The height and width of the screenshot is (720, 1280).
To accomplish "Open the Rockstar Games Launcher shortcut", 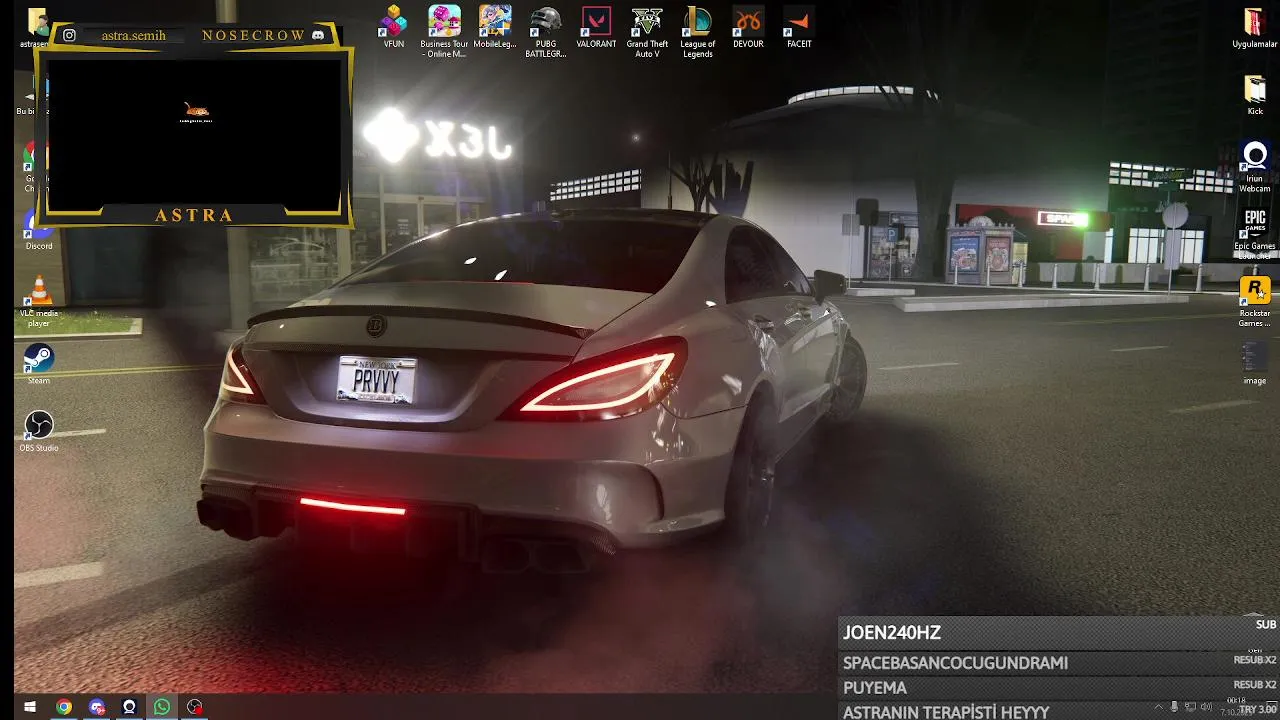I will click(1255, 301).
